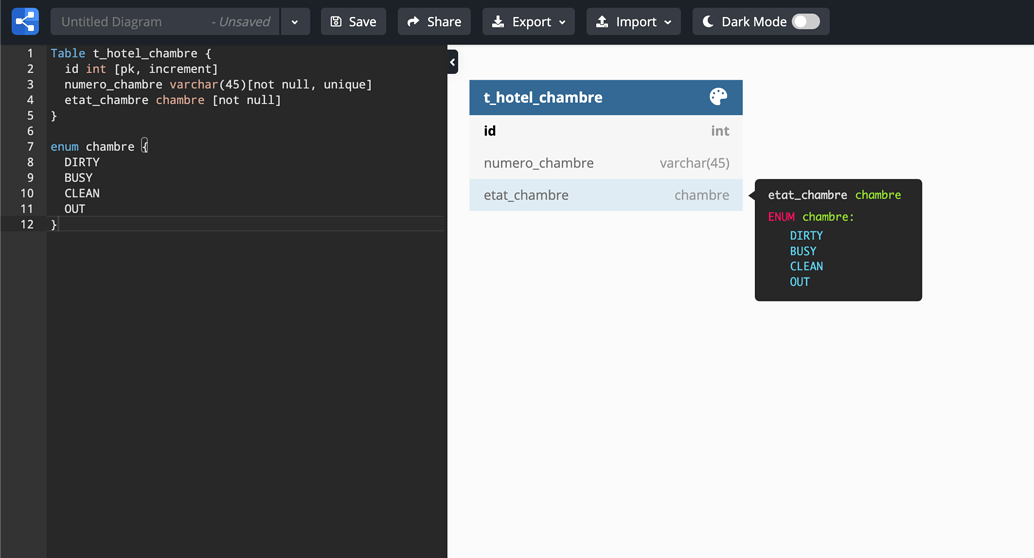Click the 'int' type in diagram table

(720, 131)
